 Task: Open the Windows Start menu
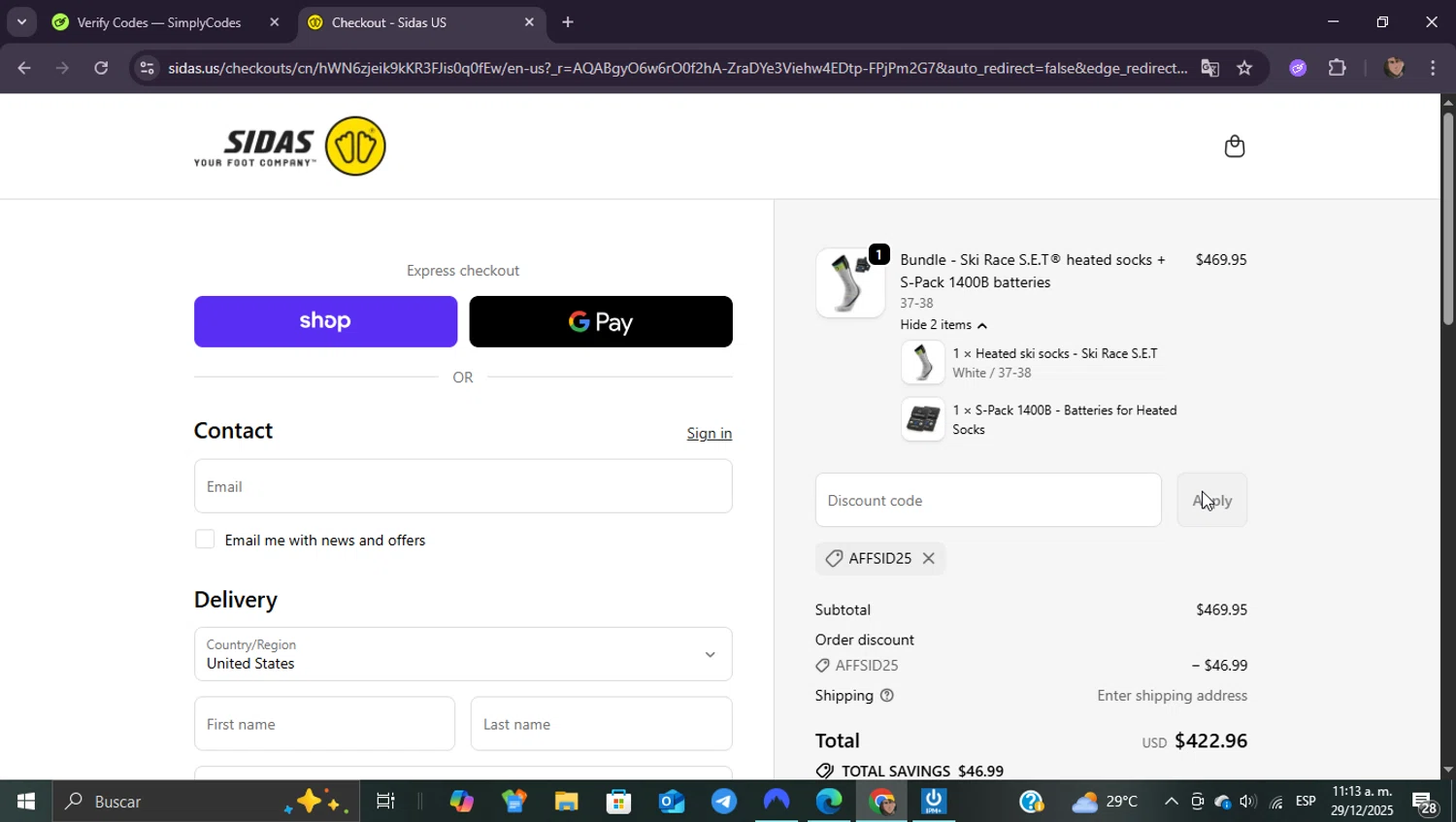(26, 802)
